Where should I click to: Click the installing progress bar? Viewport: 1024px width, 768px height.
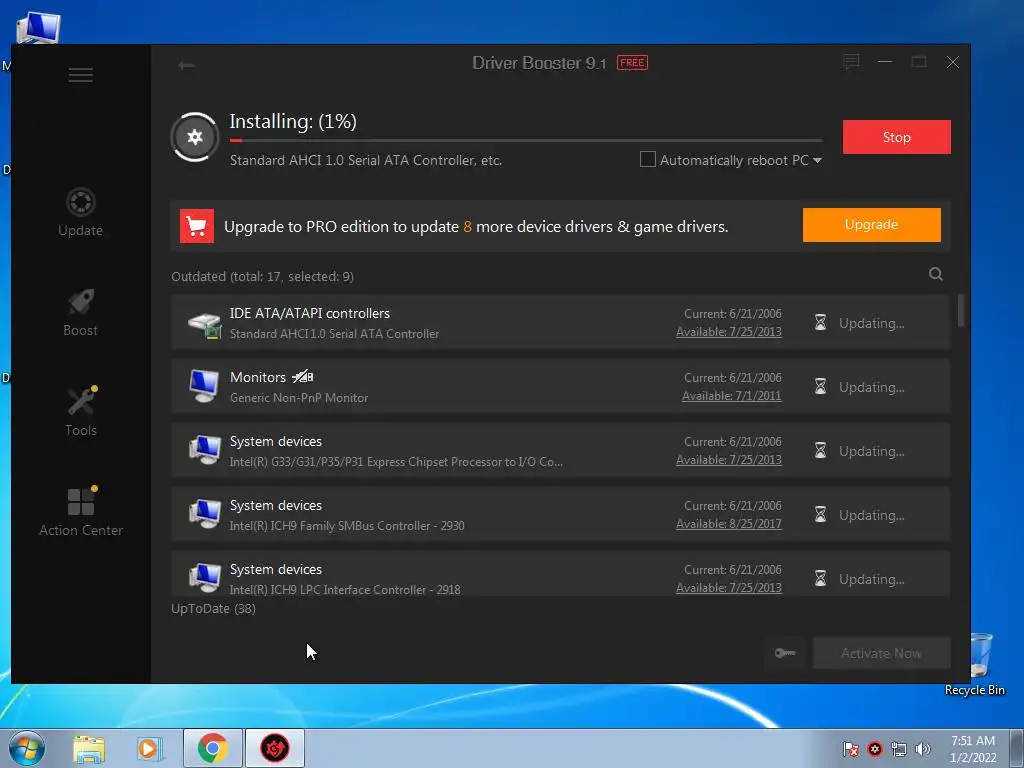(526, 140)
